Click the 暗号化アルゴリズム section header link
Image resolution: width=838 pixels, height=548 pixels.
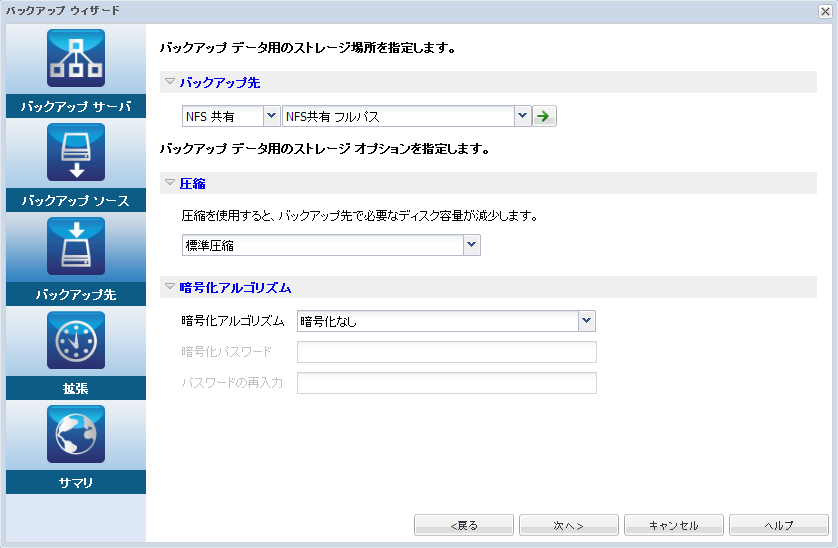[x=235, y=288]
